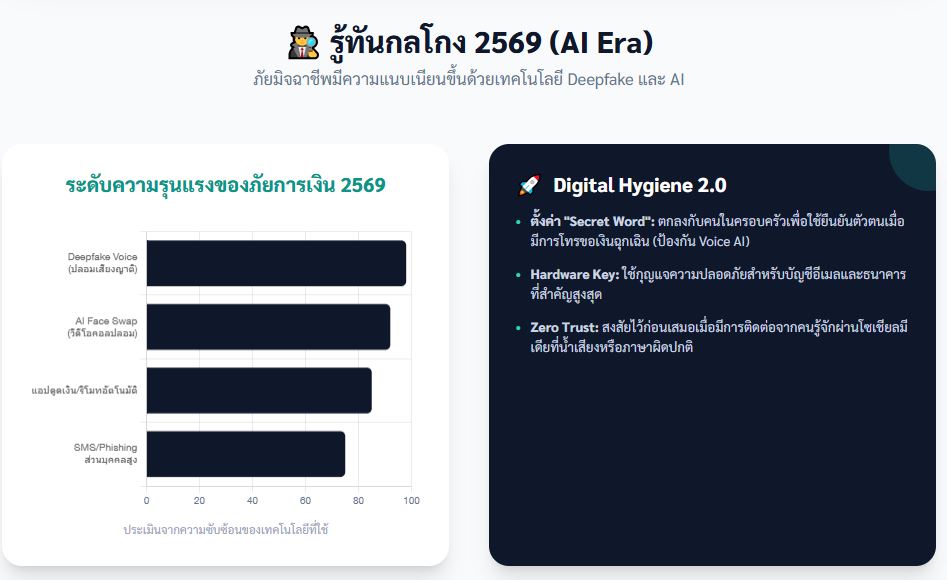Click the bullet dot before Secret Word
The width and height of the screenshot is (947, 580).
[x=518, y=222]
